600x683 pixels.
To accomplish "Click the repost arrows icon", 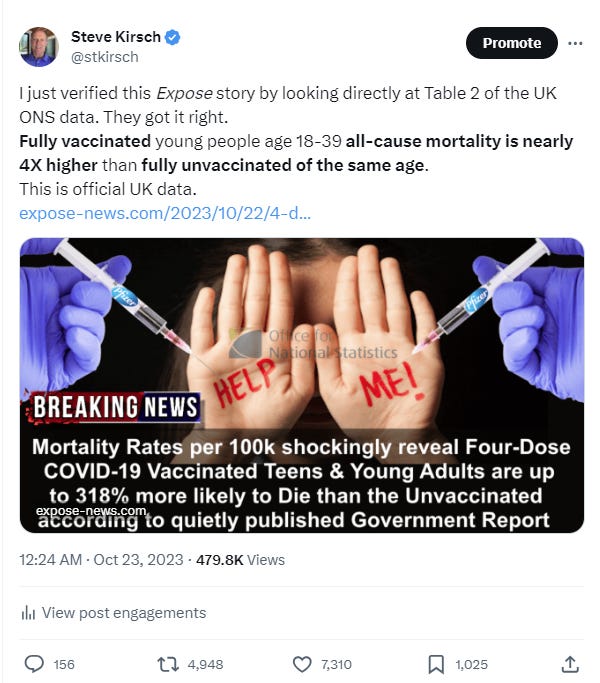I will tap(168, 664).
